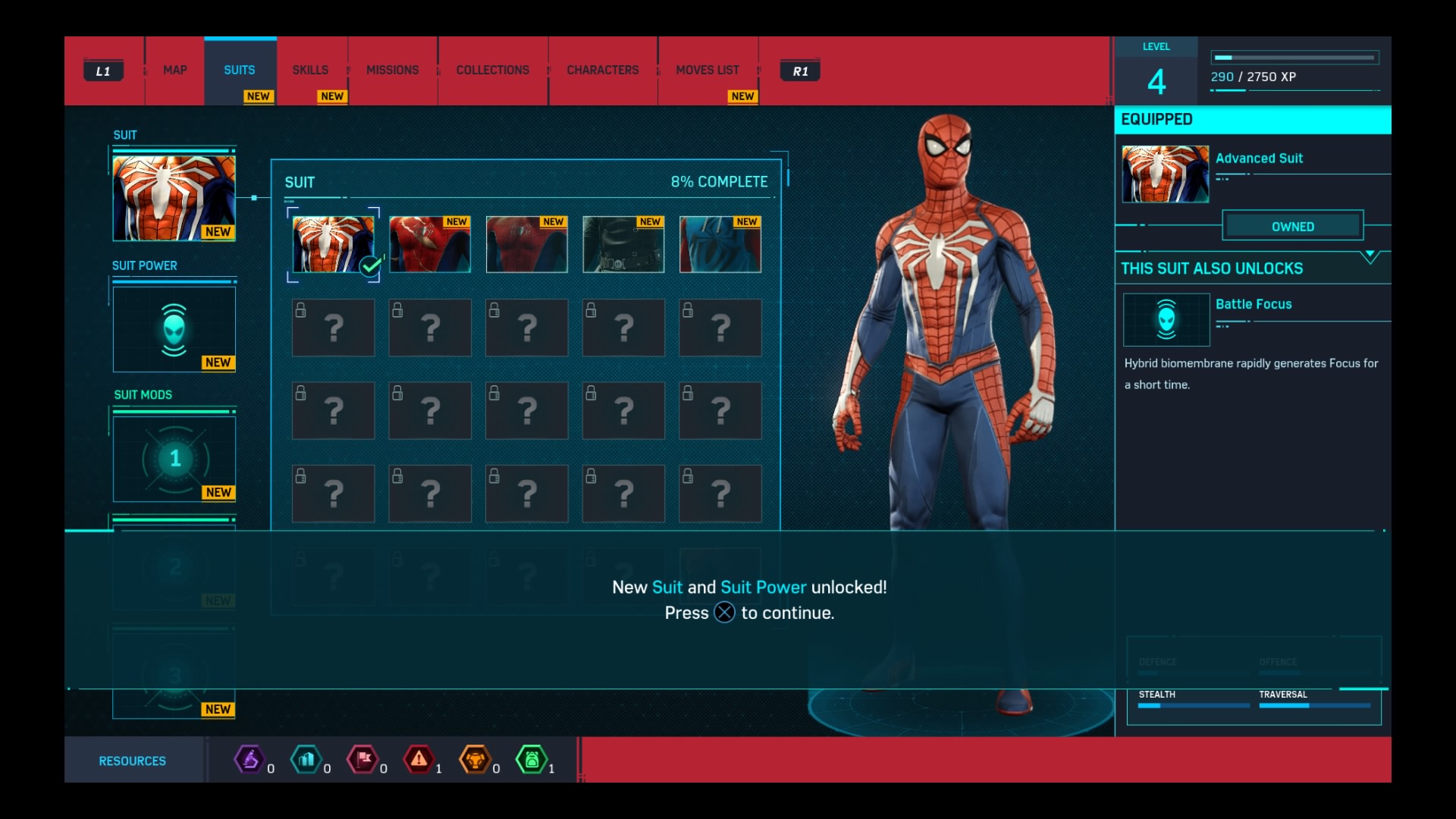The width and height of the screenshot is (1456, 819).
Task: Click the Cross button icon to continue
Action: tap(725, 612)
